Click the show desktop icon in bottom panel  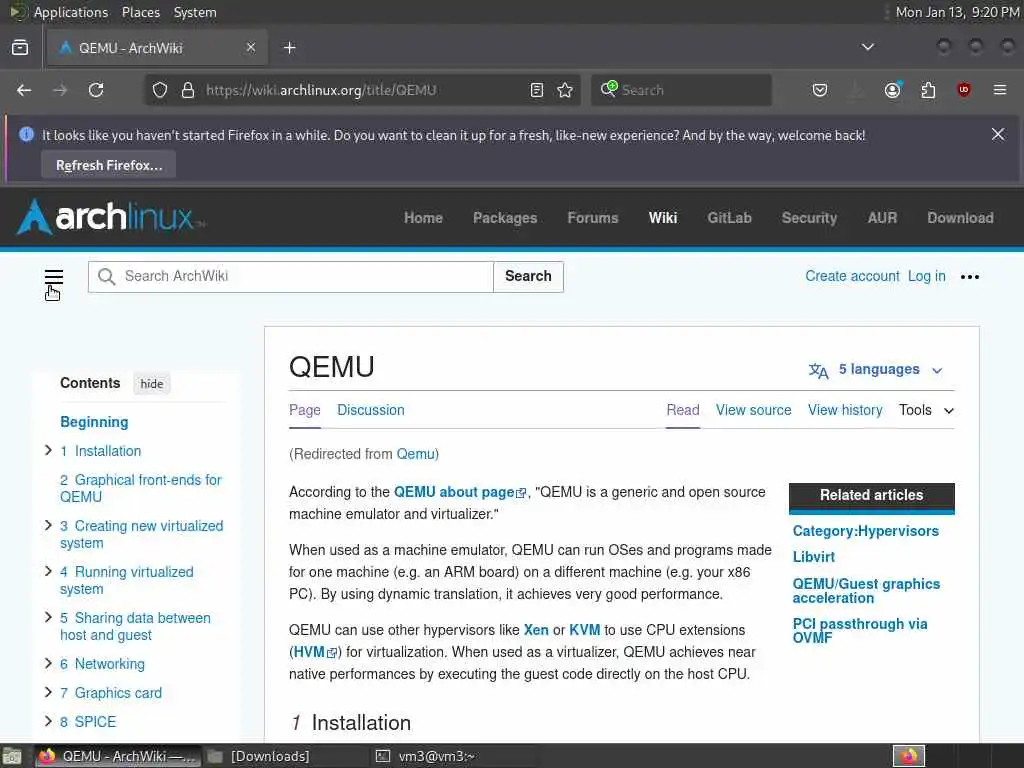pyautogui.click(x=12, y=756)
